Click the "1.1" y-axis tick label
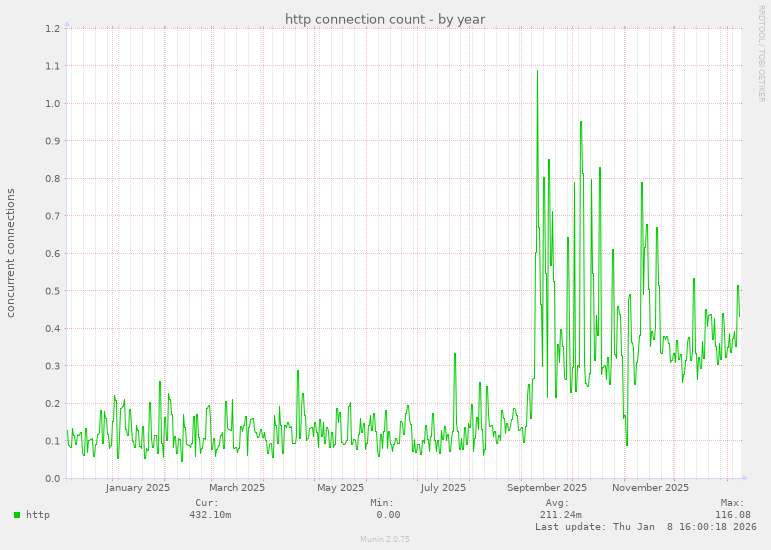Image resolution: width=771 pixels, height=550 pixels. click(x=53, y=66)
